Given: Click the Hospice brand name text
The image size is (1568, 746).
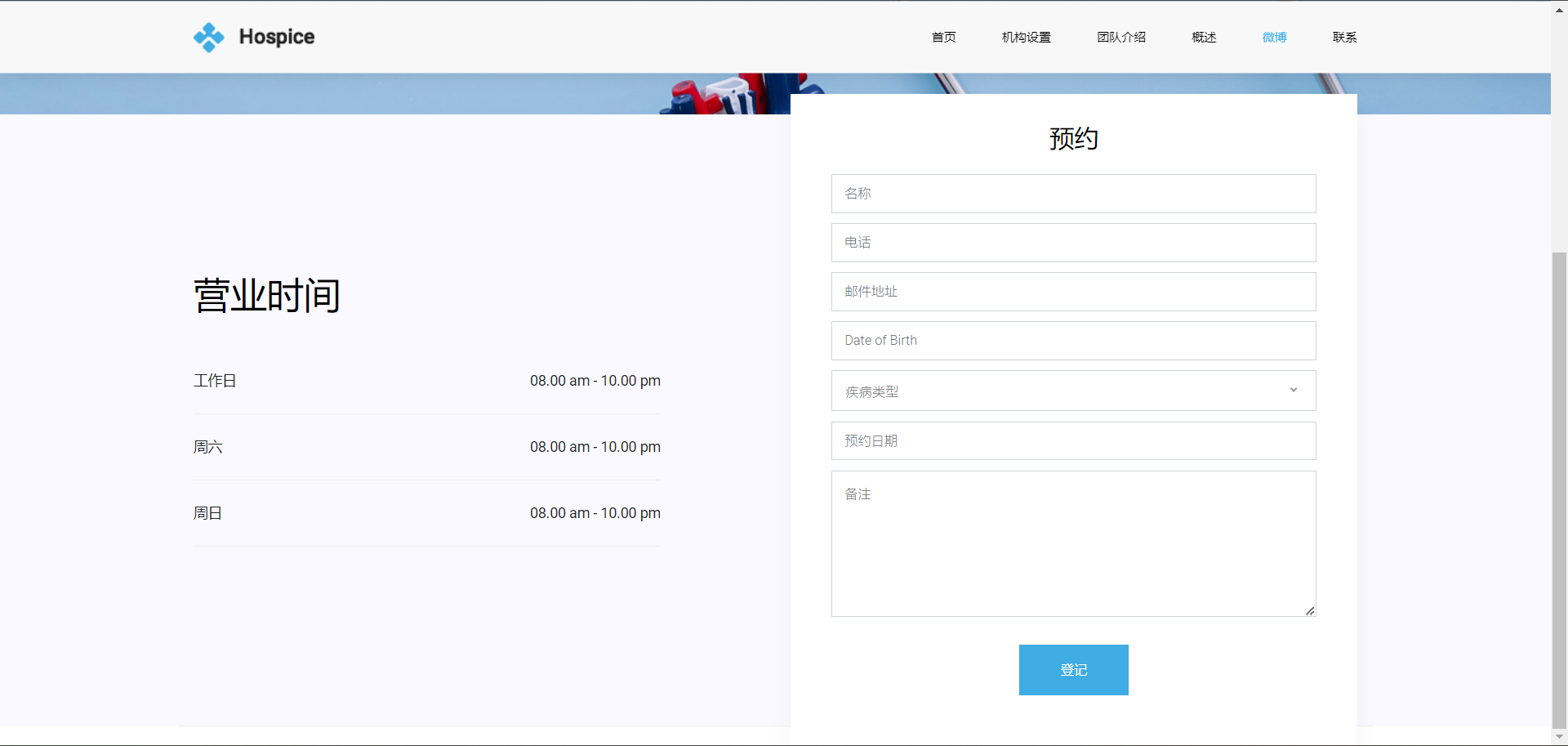Looking at the screenshot, I should click(x=277, y=37).
